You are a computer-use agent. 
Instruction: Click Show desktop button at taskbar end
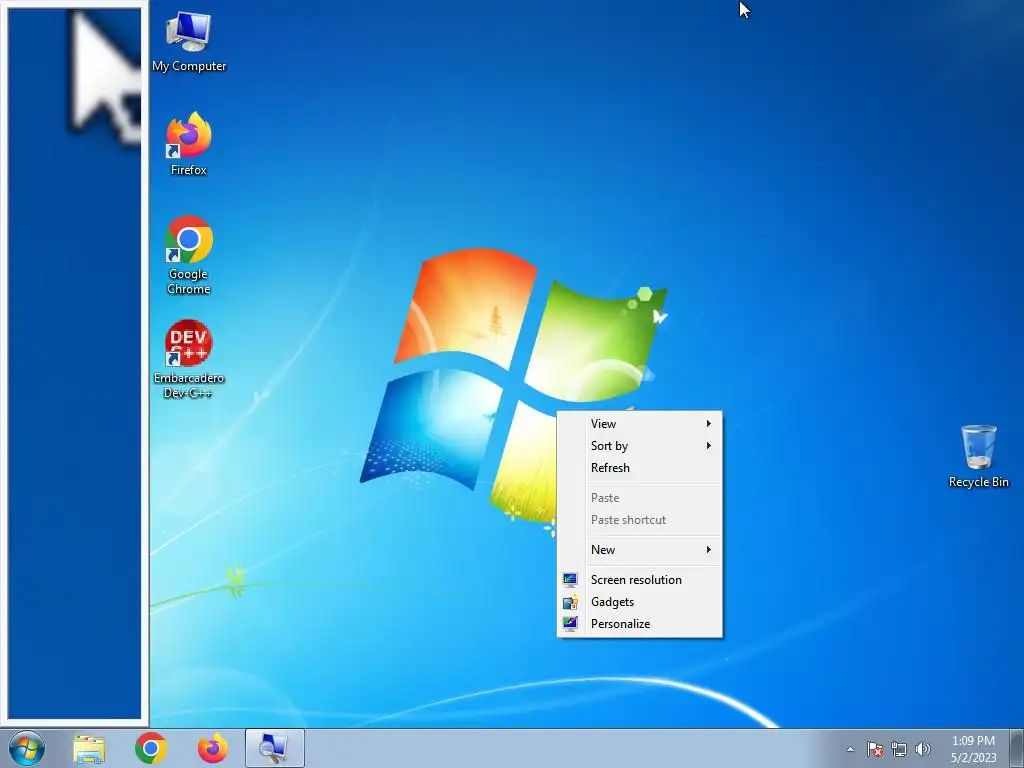click(1017, 748)
